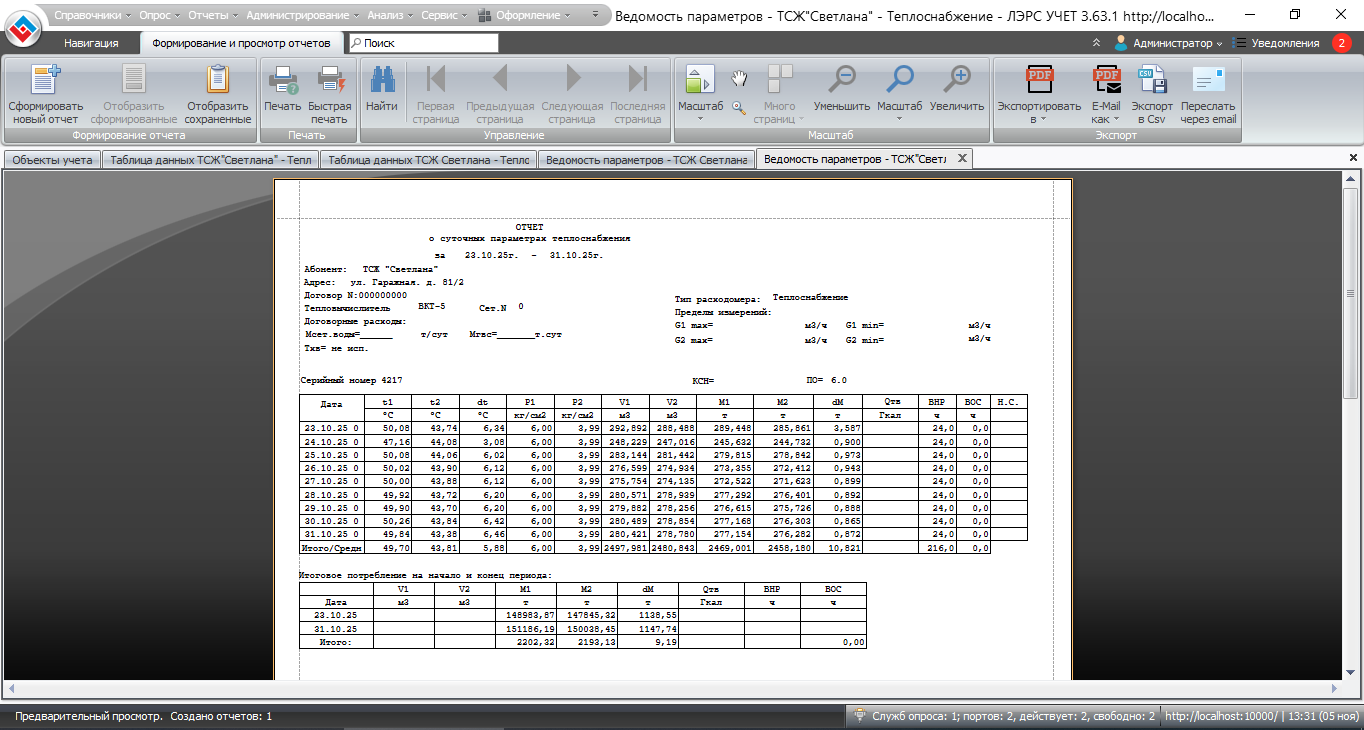Click 'Переслать через email' icon
1364x730 pixels.
click(1208, 80)
